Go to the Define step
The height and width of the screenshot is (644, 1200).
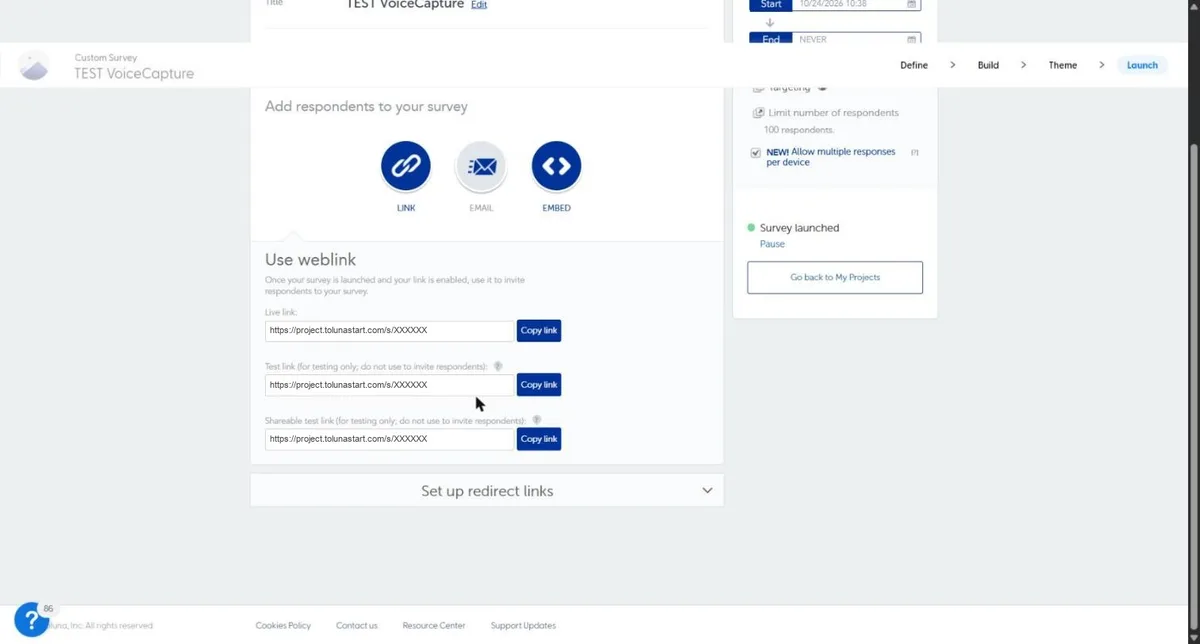coord(914,65)
